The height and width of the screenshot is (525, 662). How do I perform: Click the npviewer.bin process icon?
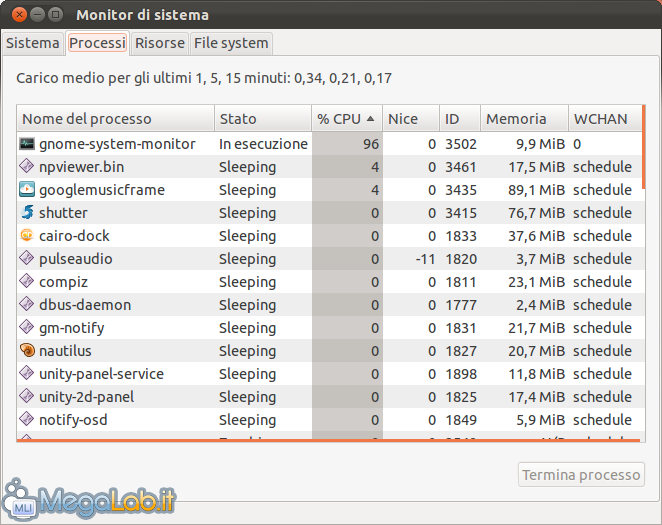point(27,166)
